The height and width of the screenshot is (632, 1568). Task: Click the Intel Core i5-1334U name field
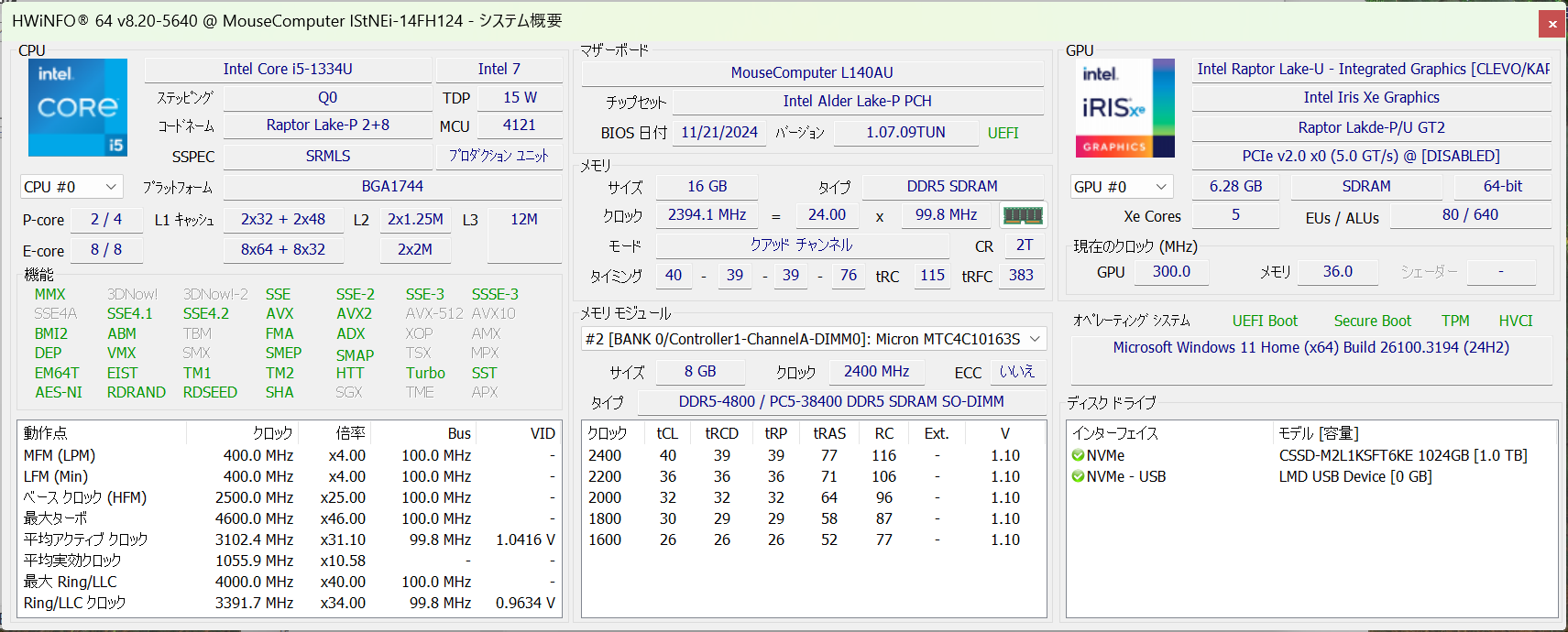tap(288, 70)
